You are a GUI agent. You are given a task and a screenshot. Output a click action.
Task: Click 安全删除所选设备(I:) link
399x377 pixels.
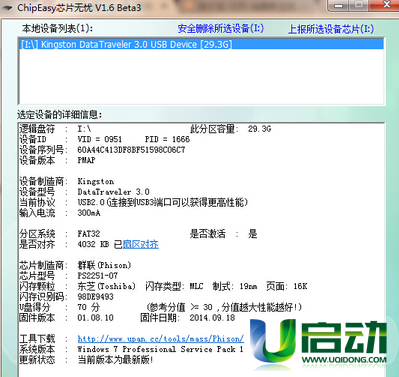pos(221,29)
